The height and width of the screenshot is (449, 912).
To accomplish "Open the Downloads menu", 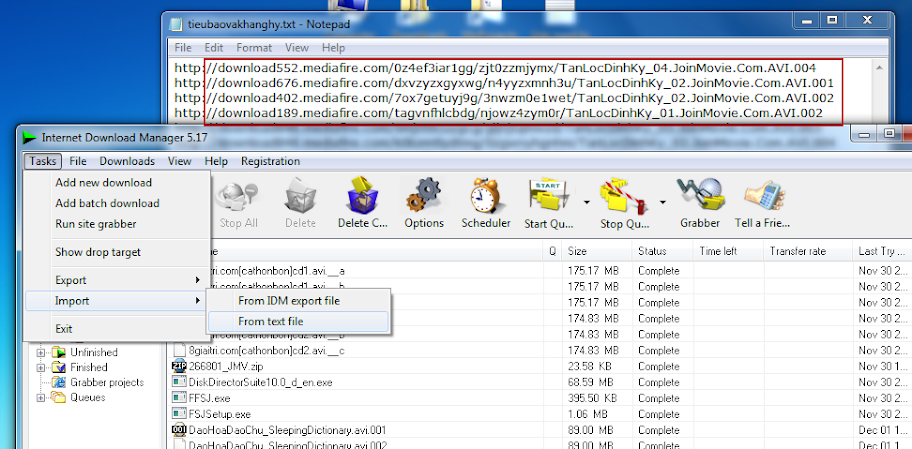I will click(x=127, y=161).
